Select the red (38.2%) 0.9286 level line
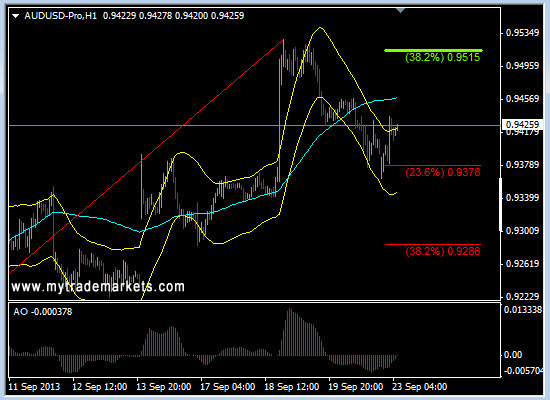 [433, 244]
